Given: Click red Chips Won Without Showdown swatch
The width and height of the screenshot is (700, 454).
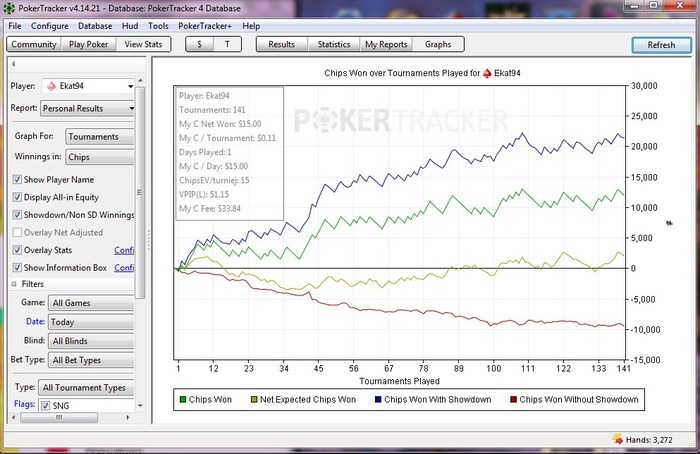Looking at the screenshot, I should pyautogui.click(x=513, y=400).
